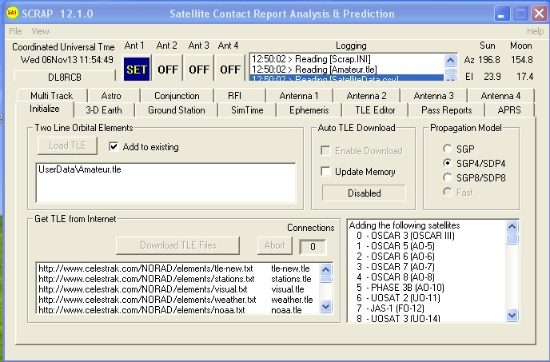
Task: Select the Initialize tab
Action: 44,109
